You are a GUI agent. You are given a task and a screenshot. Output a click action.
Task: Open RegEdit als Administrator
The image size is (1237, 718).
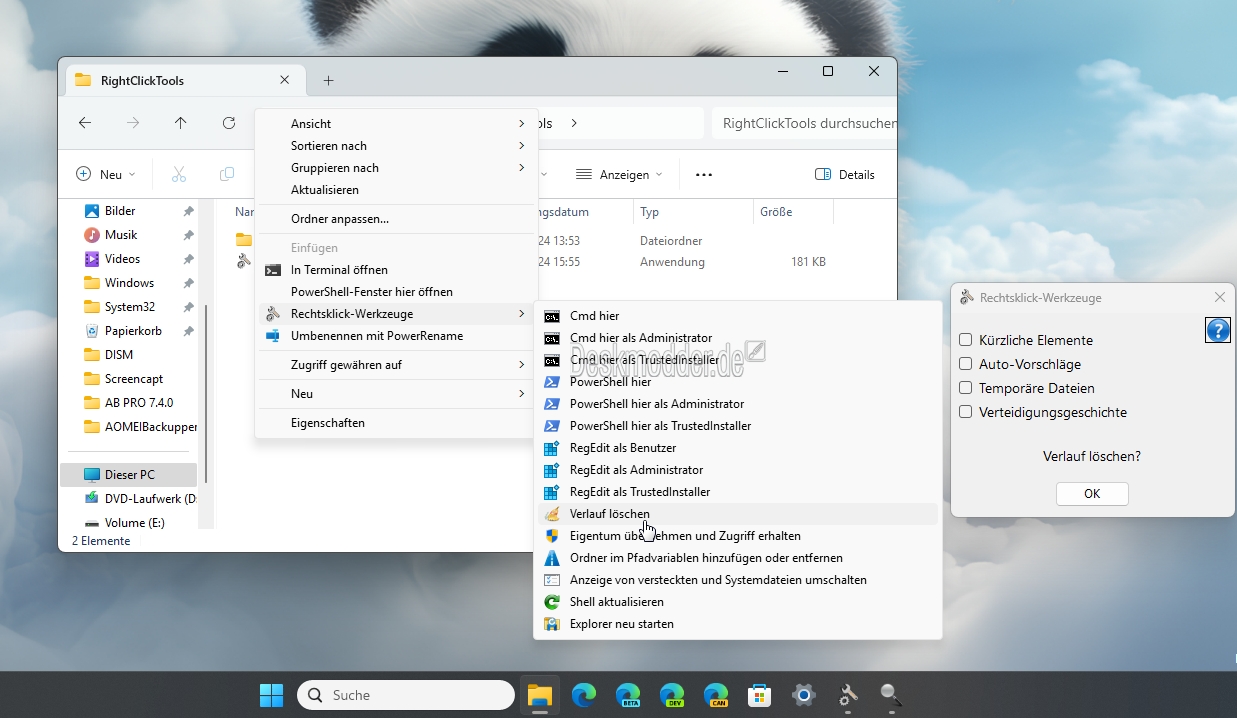pos(737,470)
